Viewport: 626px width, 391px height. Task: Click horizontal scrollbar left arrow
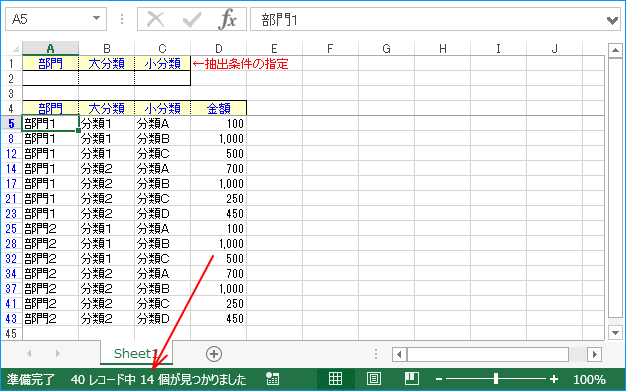(399, 354)
